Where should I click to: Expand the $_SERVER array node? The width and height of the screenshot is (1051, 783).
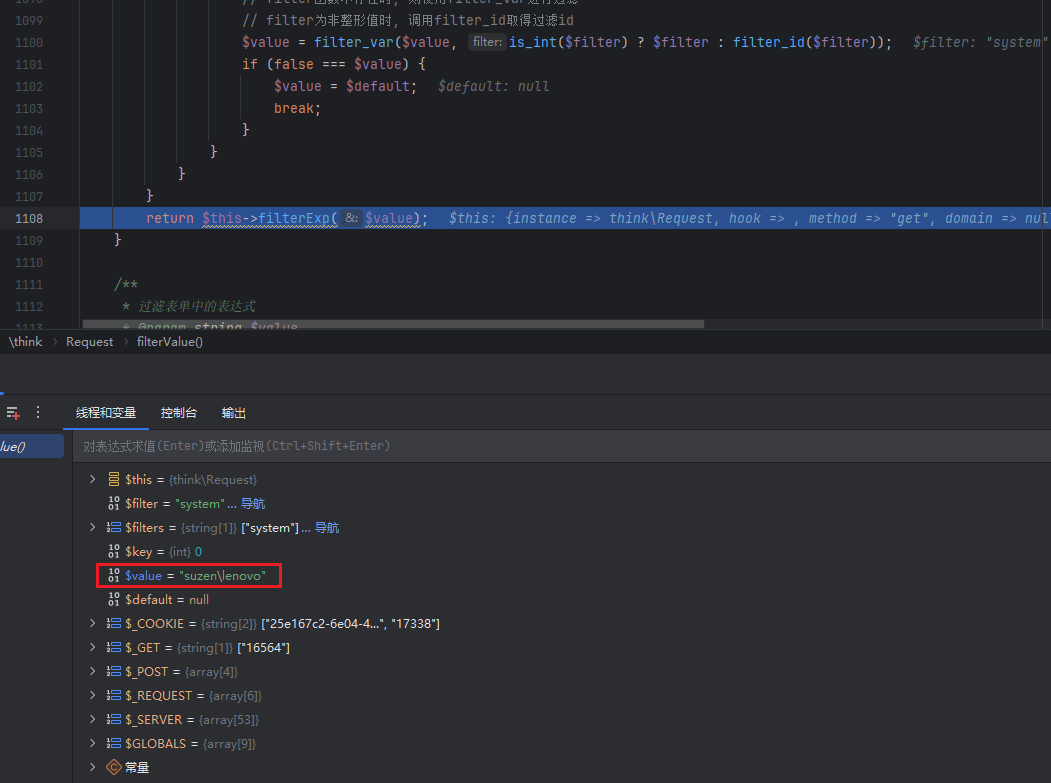click(x=92, y=719)
